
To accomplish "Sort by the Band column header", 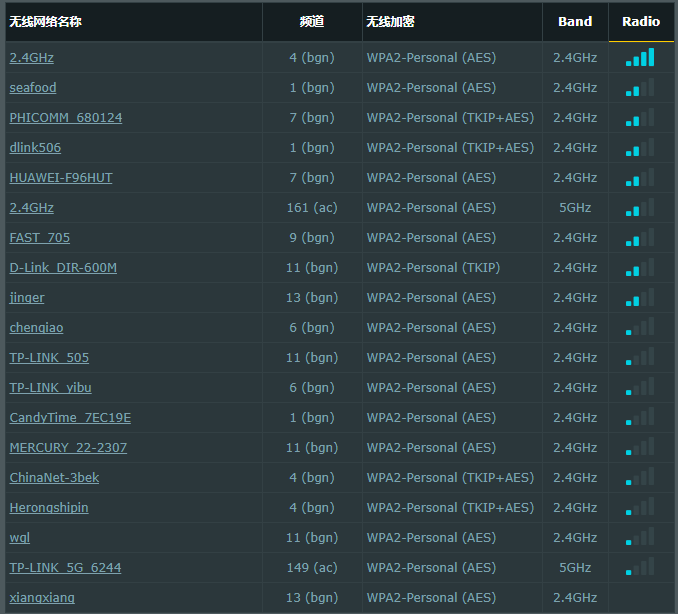I will pyautogui.click(x=575, y=21).
